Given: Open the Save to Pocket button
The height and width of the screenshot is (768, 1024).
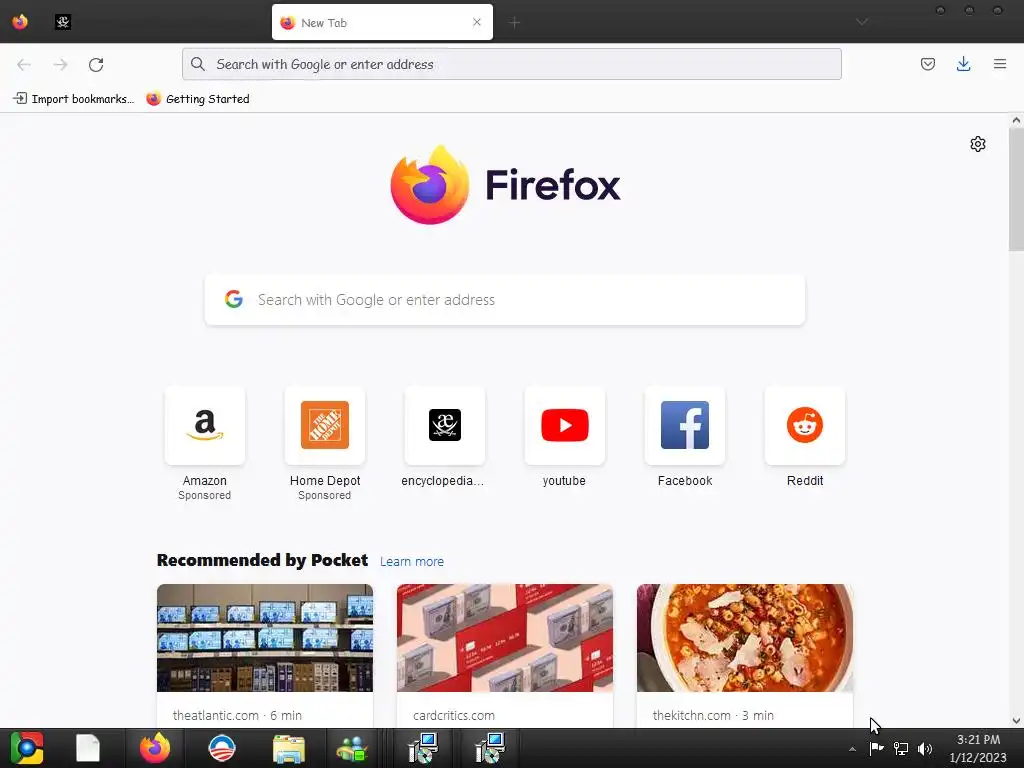Looking at the screenshot, I should [927, 64].
